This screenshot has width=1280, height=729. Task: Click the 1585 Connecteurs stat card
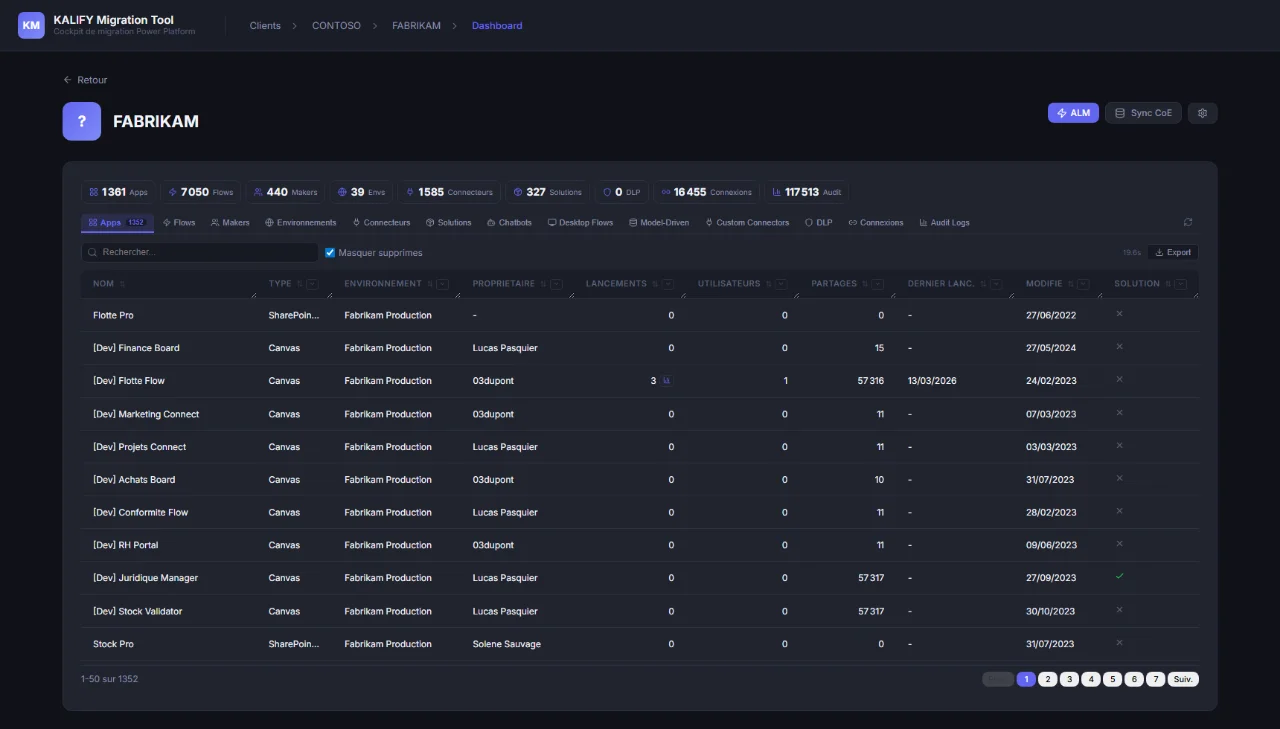[x=449, y=192]
